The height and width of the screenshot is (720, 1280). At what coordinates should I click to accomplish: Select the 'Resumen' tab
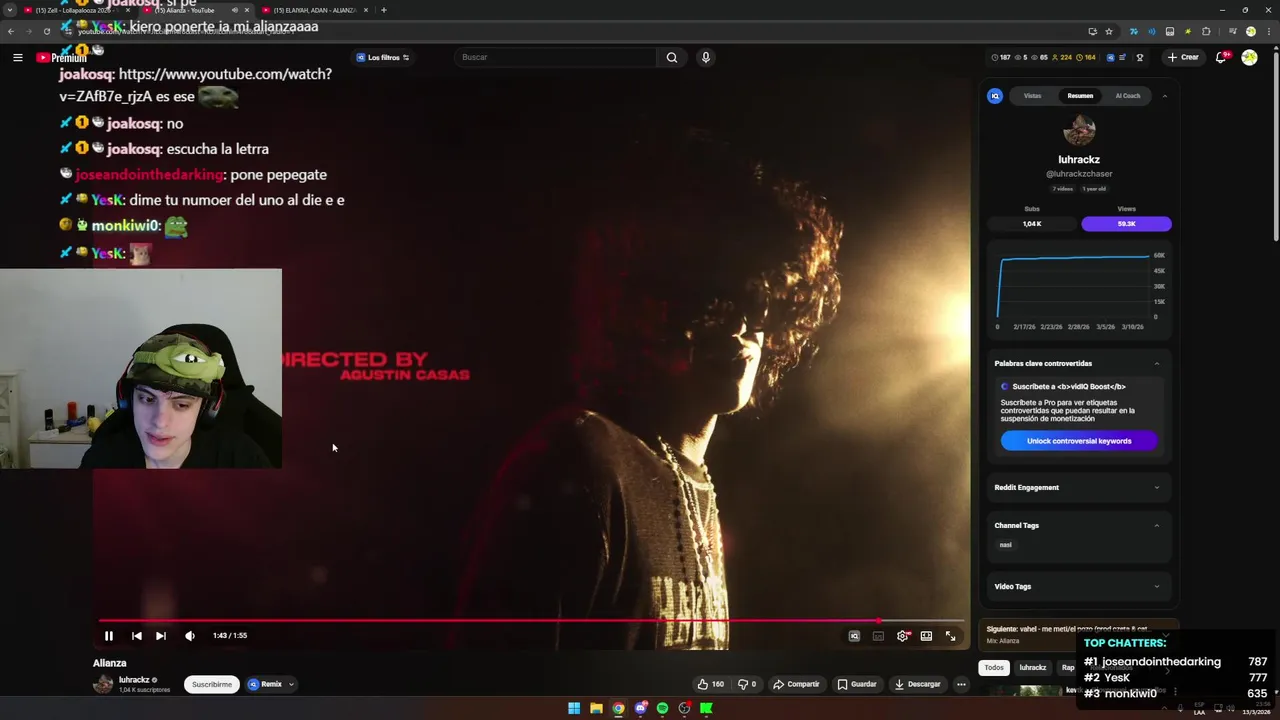[1080, 96]
